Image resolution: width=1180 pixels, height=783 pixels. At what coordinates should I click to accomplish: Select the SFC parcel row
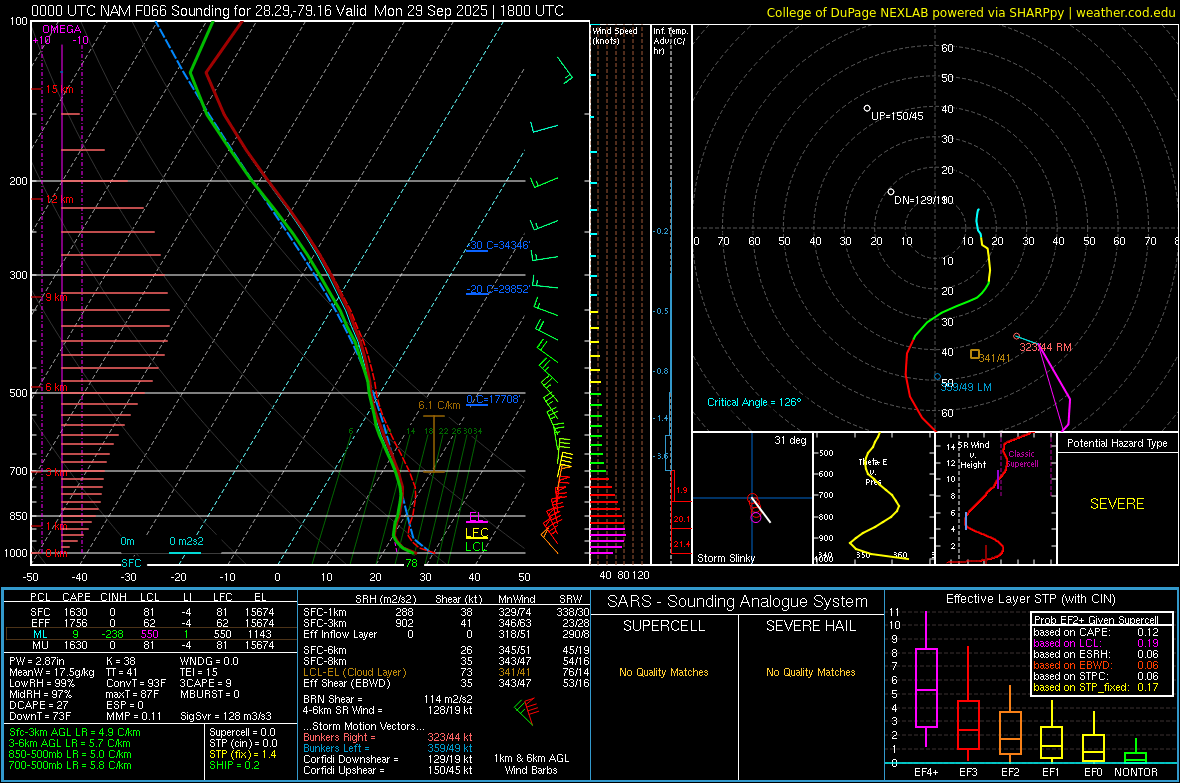[151, 612]
